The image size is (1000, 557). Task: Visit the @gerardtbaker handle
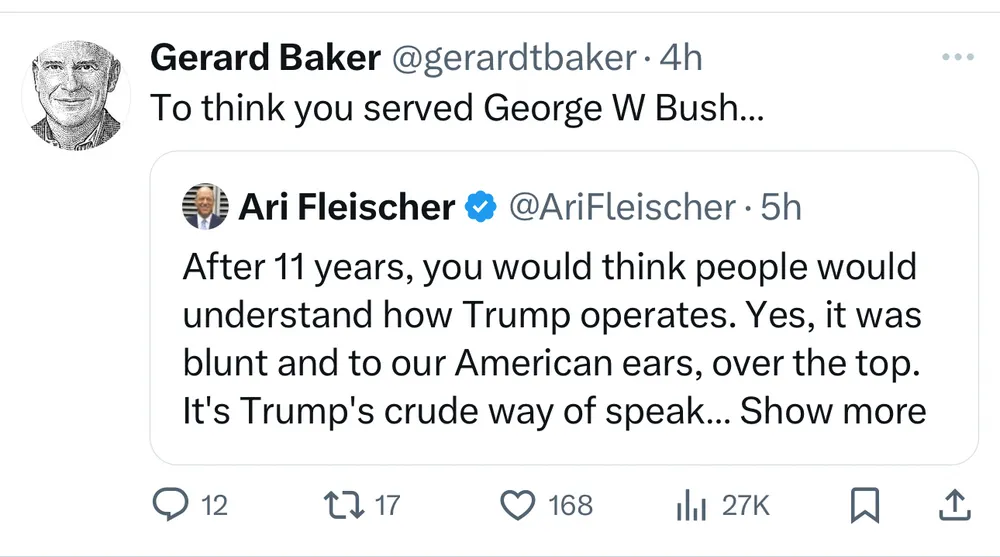click(x=511, y=58)
